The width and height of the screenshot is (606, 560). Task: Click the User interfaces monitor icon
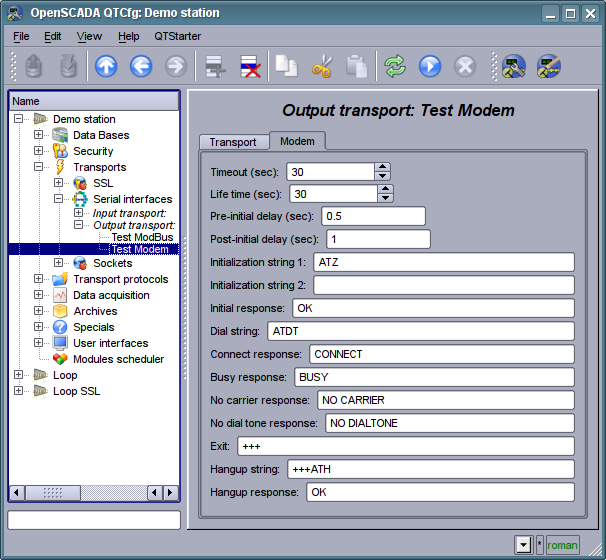tap(60, 343)
